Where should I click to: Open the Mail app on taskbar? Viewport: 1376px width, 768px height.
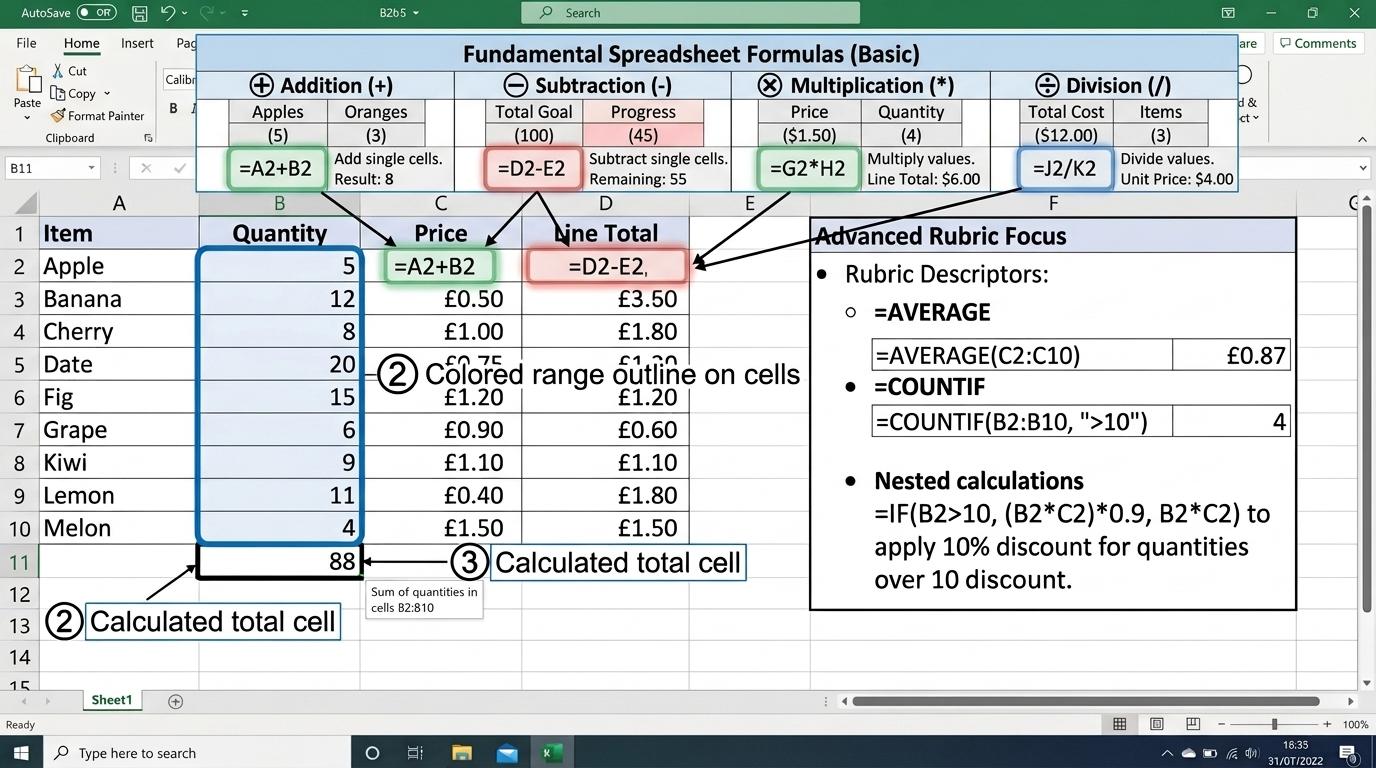click(x=507, y=753)
